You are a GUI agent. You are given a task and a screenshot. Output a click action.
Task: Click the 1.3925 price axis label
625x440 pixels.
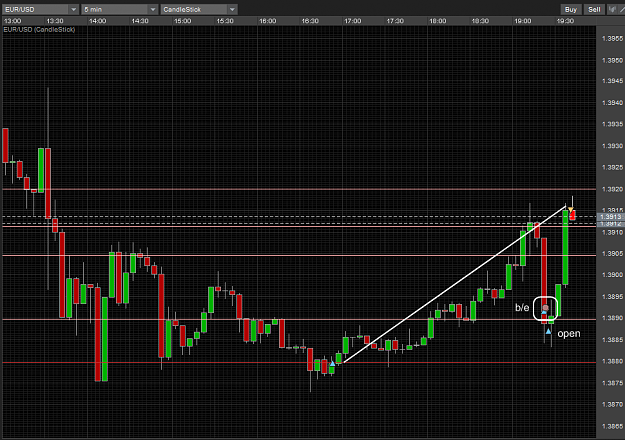[x=612, y=167]
